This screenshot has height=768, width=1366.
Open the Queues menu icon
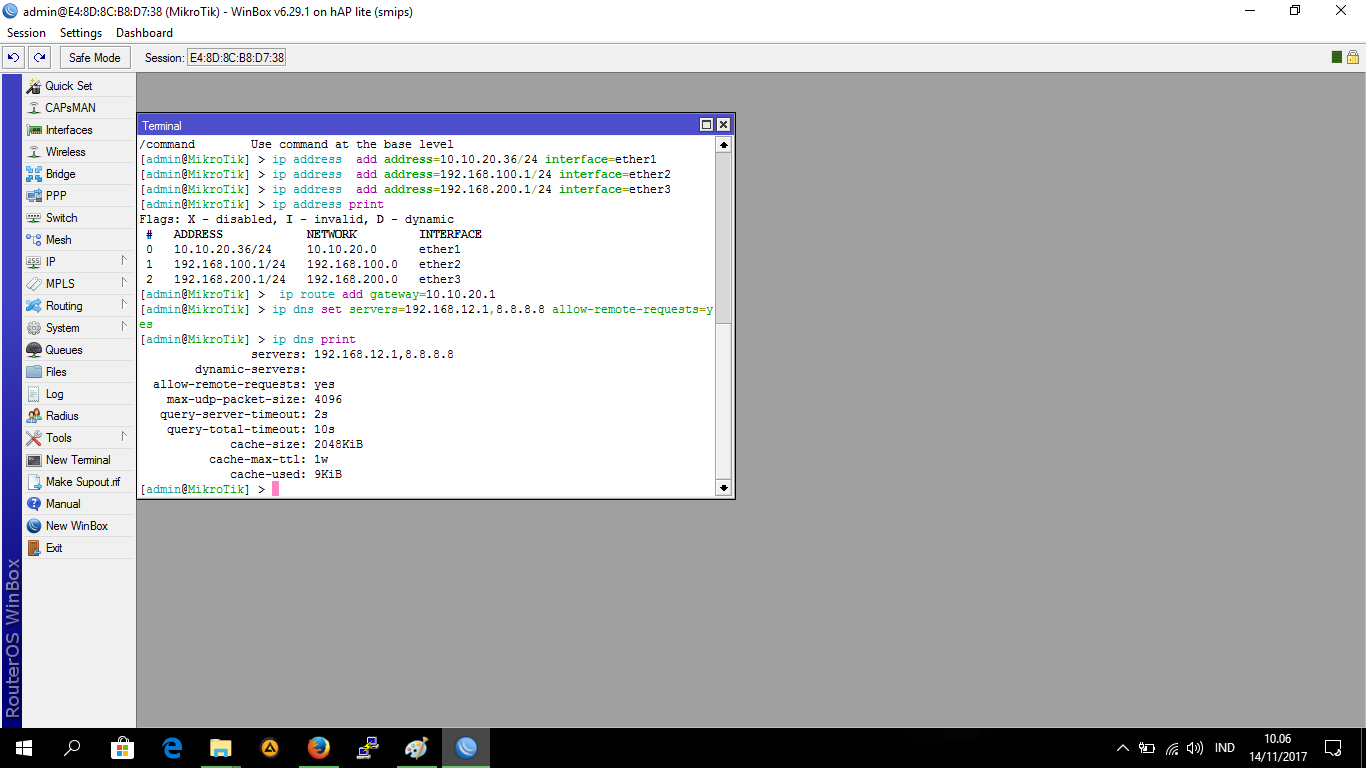(34, 350)
